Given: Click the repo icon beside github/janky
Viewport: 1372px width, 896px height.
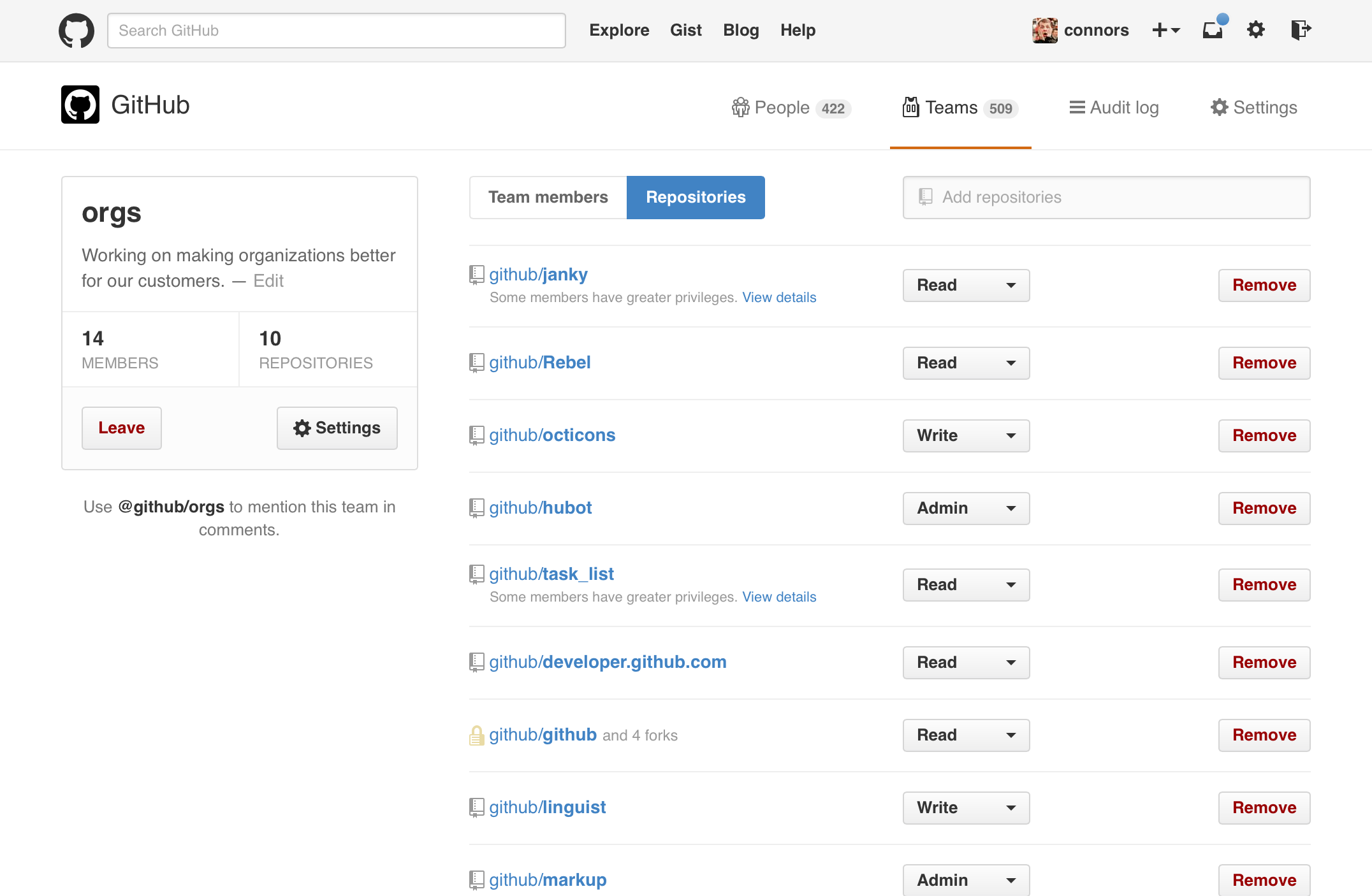Looking at the screenshot, I should [477, 275].
